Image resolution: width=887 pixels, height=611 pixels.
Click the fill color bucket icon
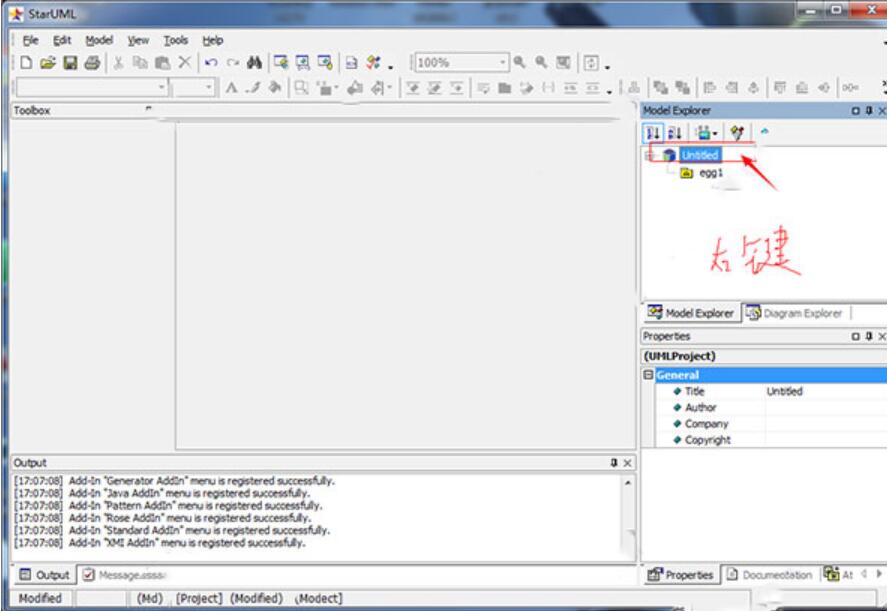pos(275,88)
